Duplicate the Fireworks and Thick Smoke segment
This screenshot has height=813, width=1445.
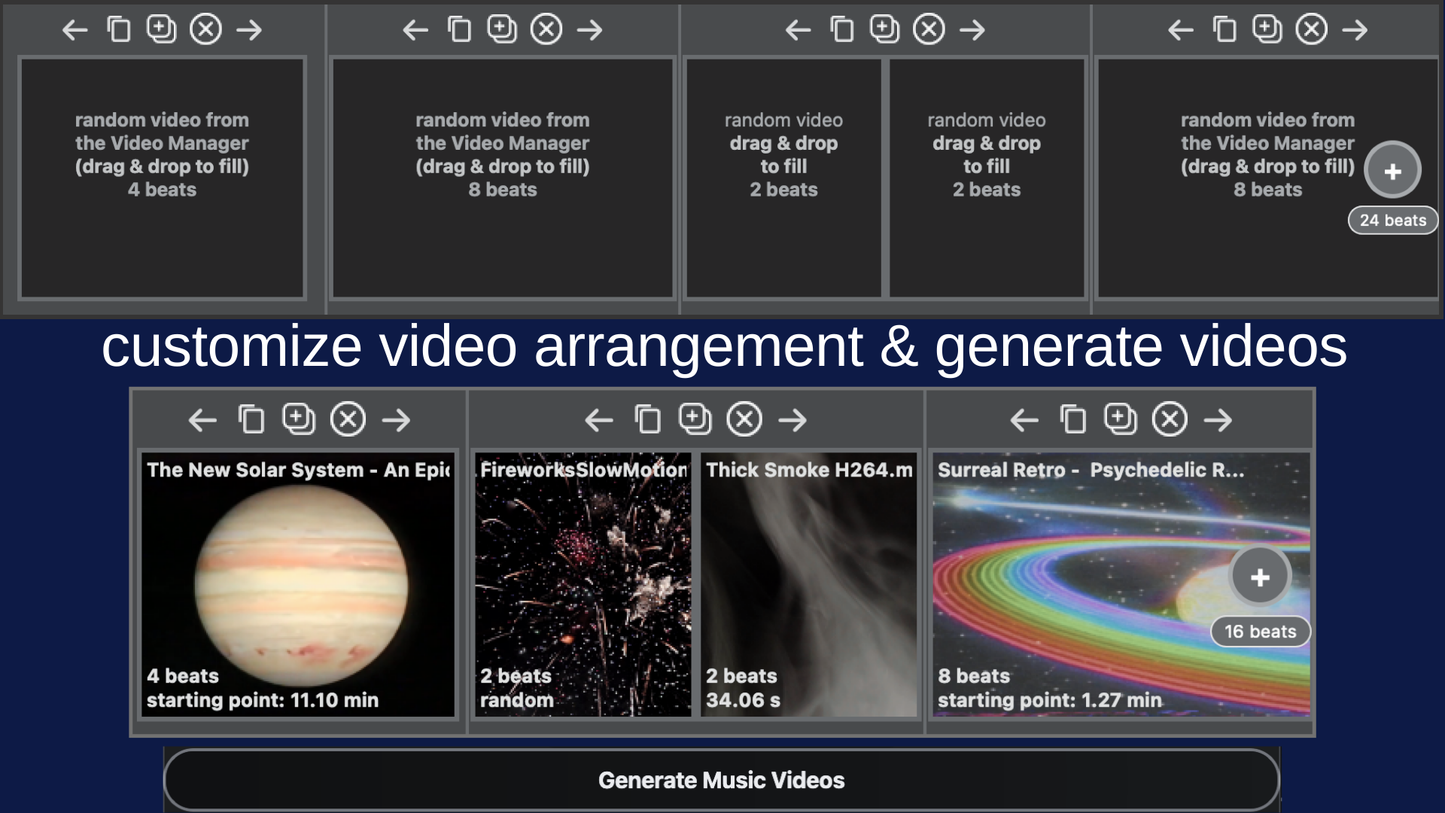point(695,419)
